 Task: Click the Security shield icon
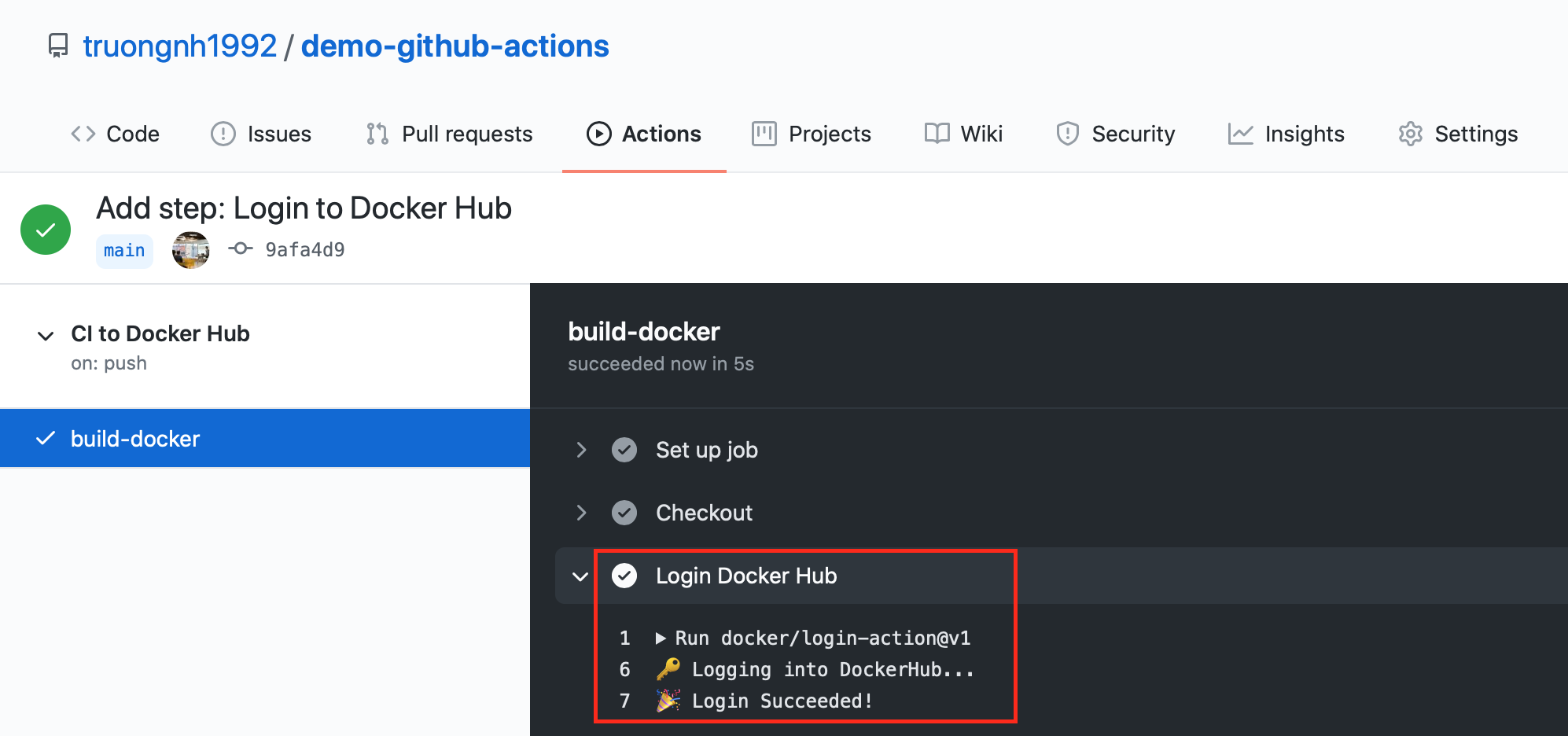(1067, 134)
